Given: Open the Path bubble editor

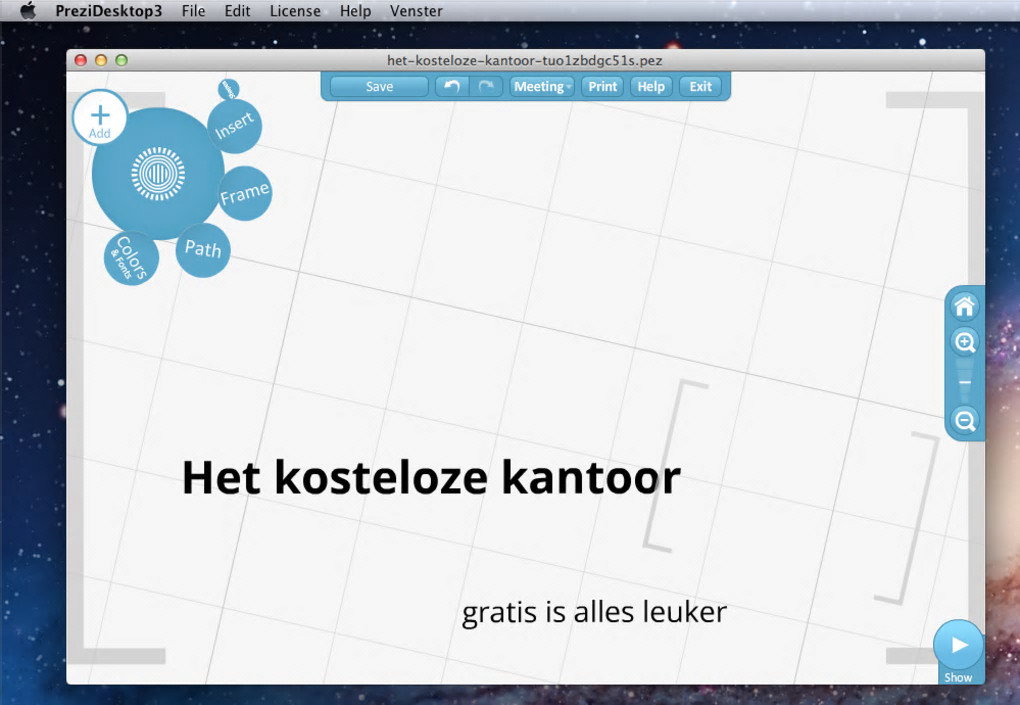Looking at the screenshot, I should tap(203, 250).
